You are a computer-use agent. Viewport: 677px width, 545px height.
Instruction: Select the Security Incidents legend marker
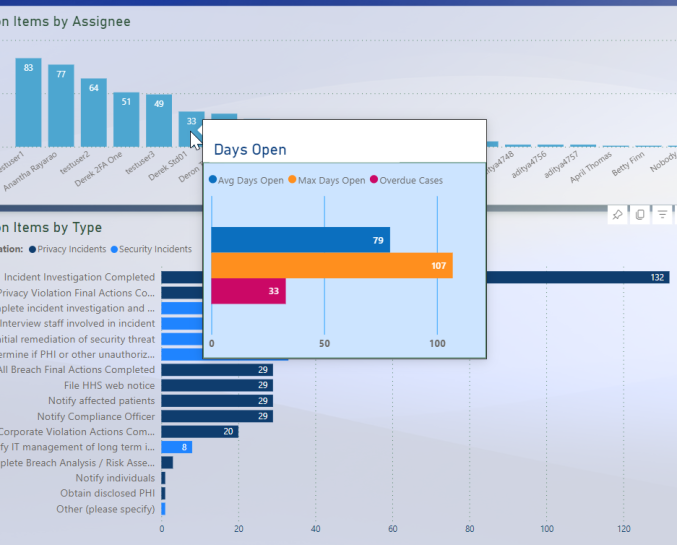[114, 249]
